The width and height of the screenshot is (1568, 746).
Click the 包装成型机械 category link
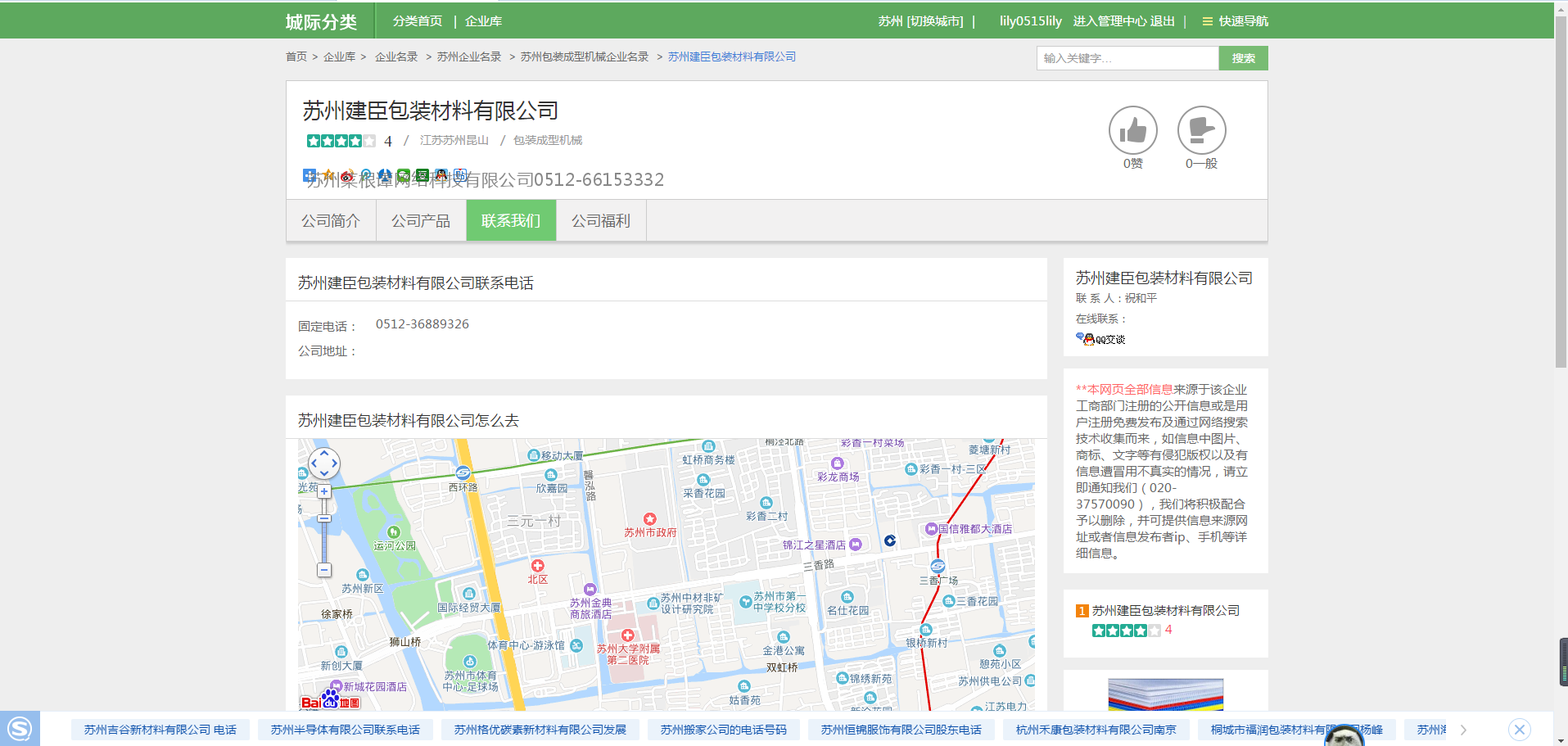548,140
